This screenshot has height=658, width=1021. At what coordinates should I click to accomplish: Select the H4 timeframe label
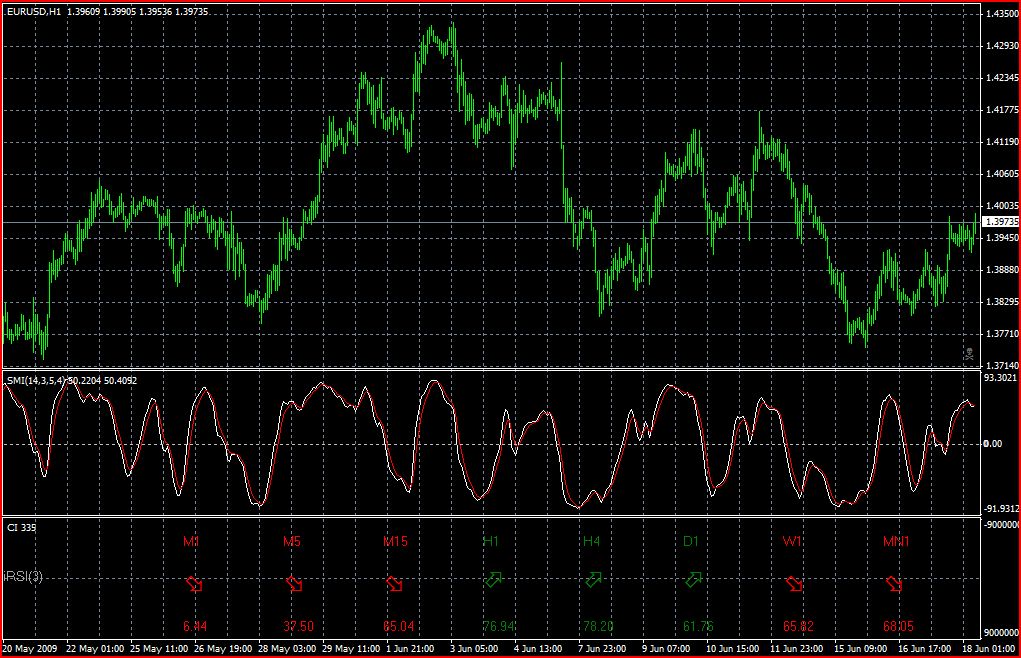pyautogui.click(x=591, y=541)
